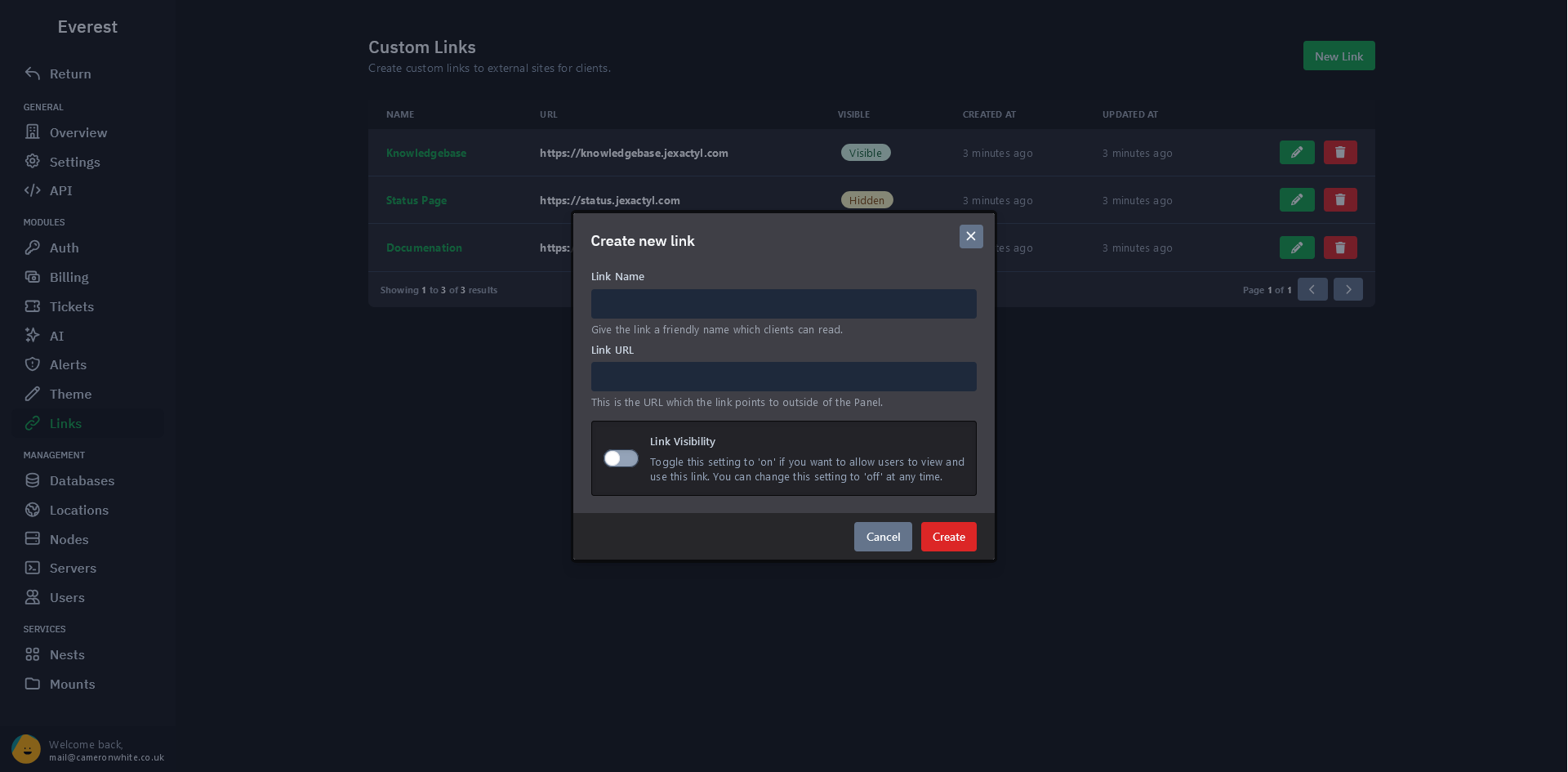Click the Auth key icon

[x=33, y=248]
